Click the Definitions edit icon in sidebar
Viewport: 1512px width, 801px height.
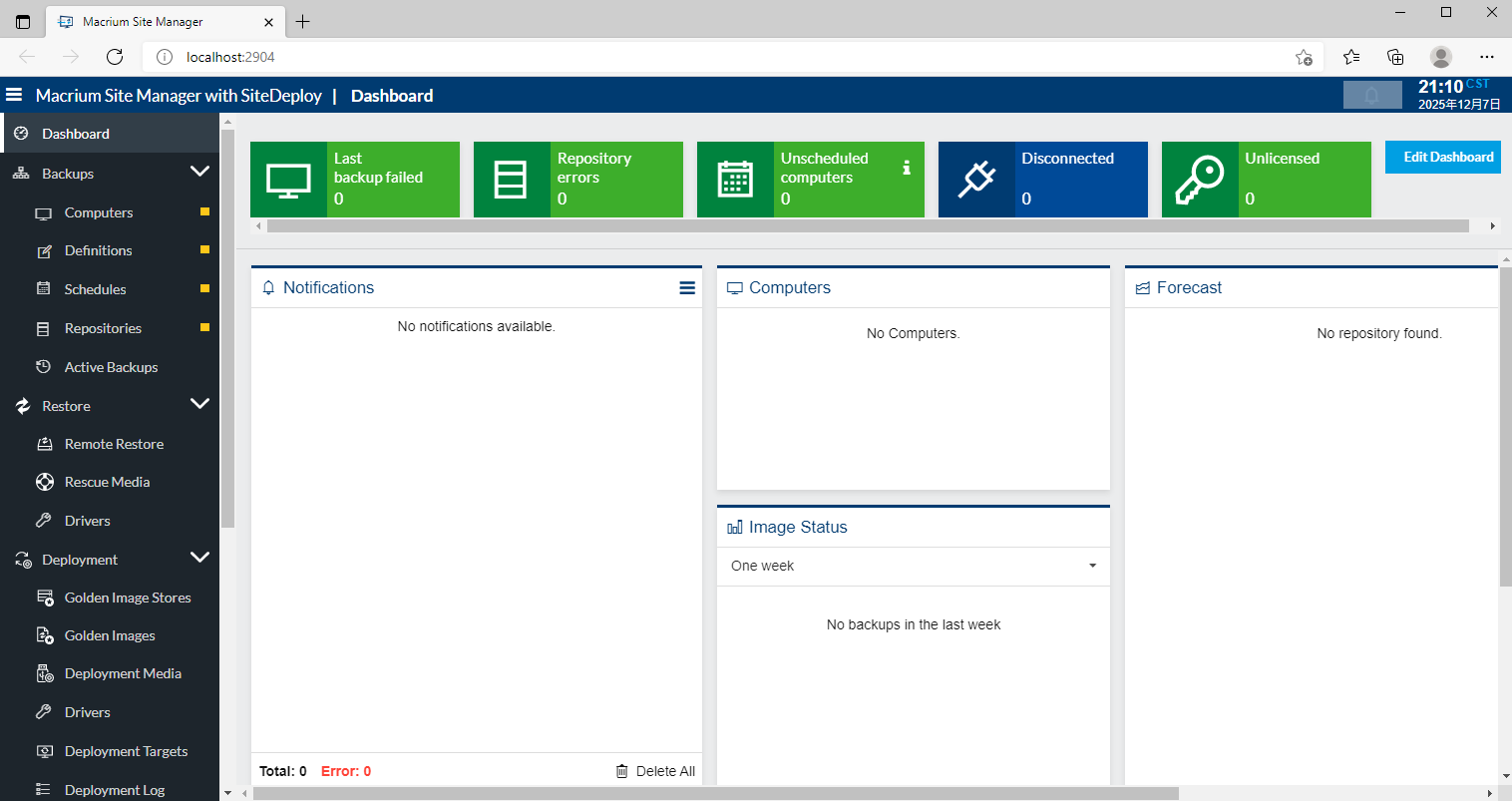point(44,251)
